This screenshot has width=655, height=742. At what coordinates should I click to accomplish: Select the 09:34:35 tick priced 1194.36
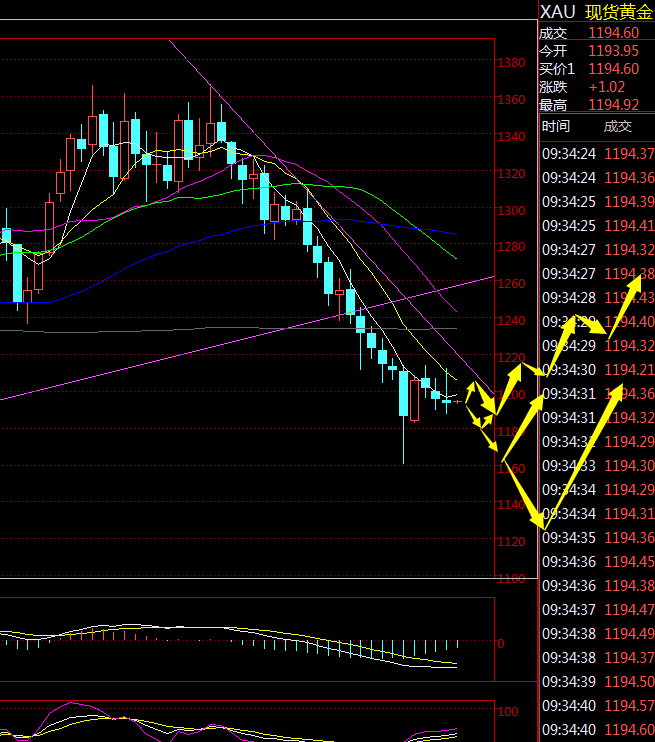597,538
